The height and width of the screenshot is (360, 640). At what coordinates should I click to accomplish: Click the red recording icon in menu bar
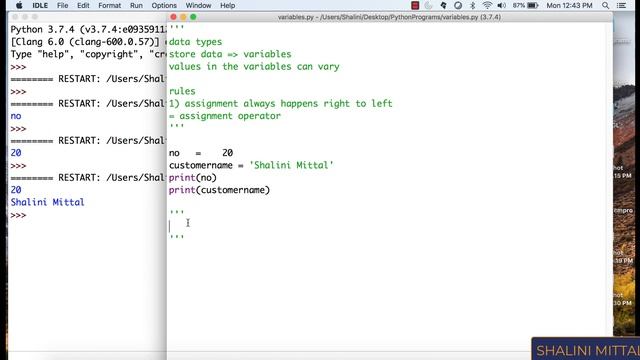click(x=415, y=5)
